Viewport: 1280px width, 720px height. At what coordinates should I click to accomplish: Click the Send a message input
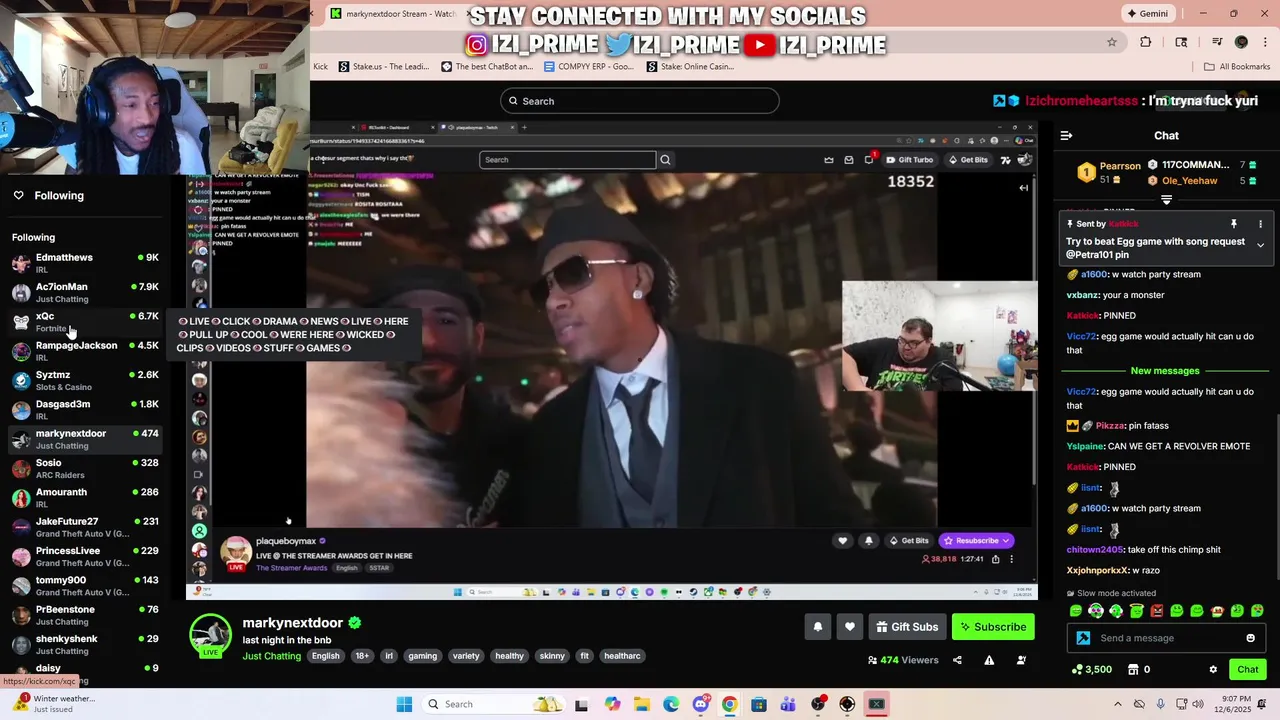pyautogui.click(x=1165, y=638)
